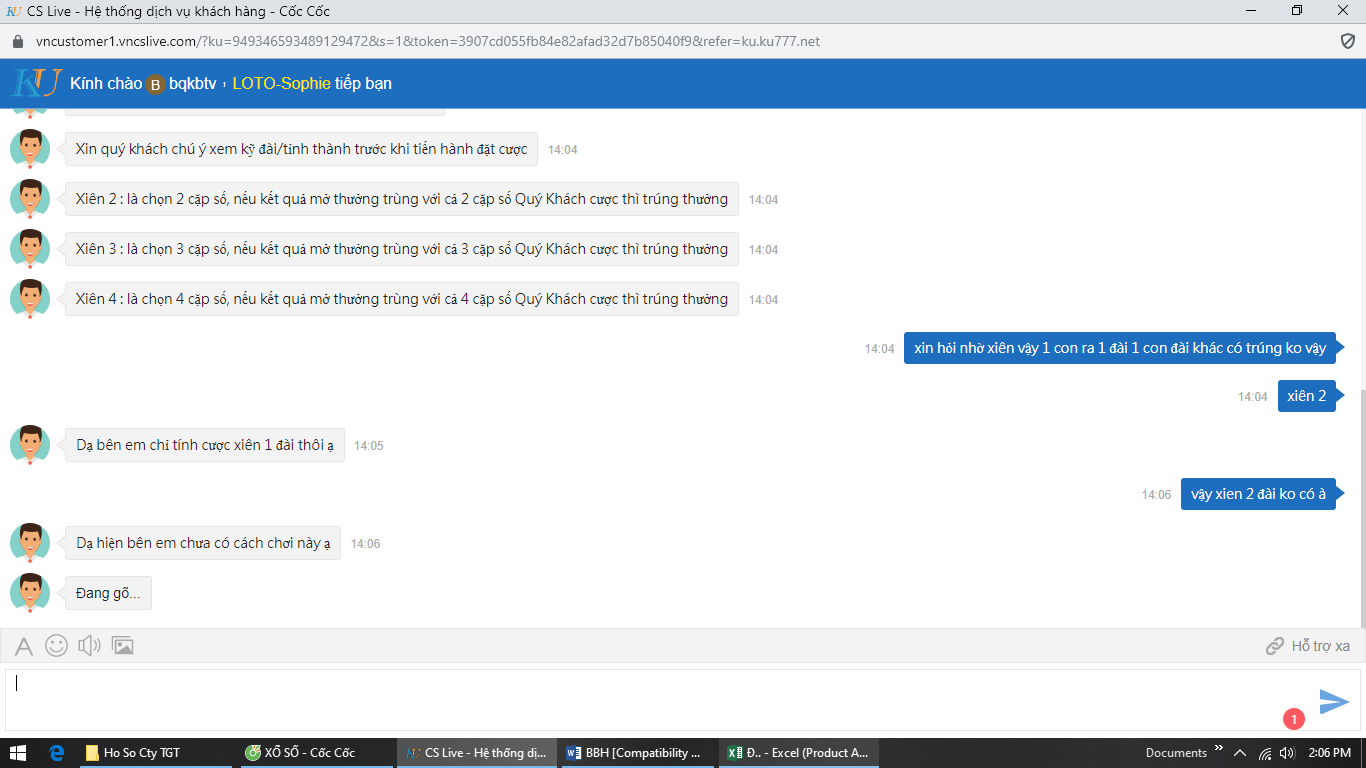Image resolution: width=1366 pixels, height=768 pixels.
Task: Expand the Documents toolbar chevron in taskbar
Action: pyautogui.click(x=1219, y=749)
